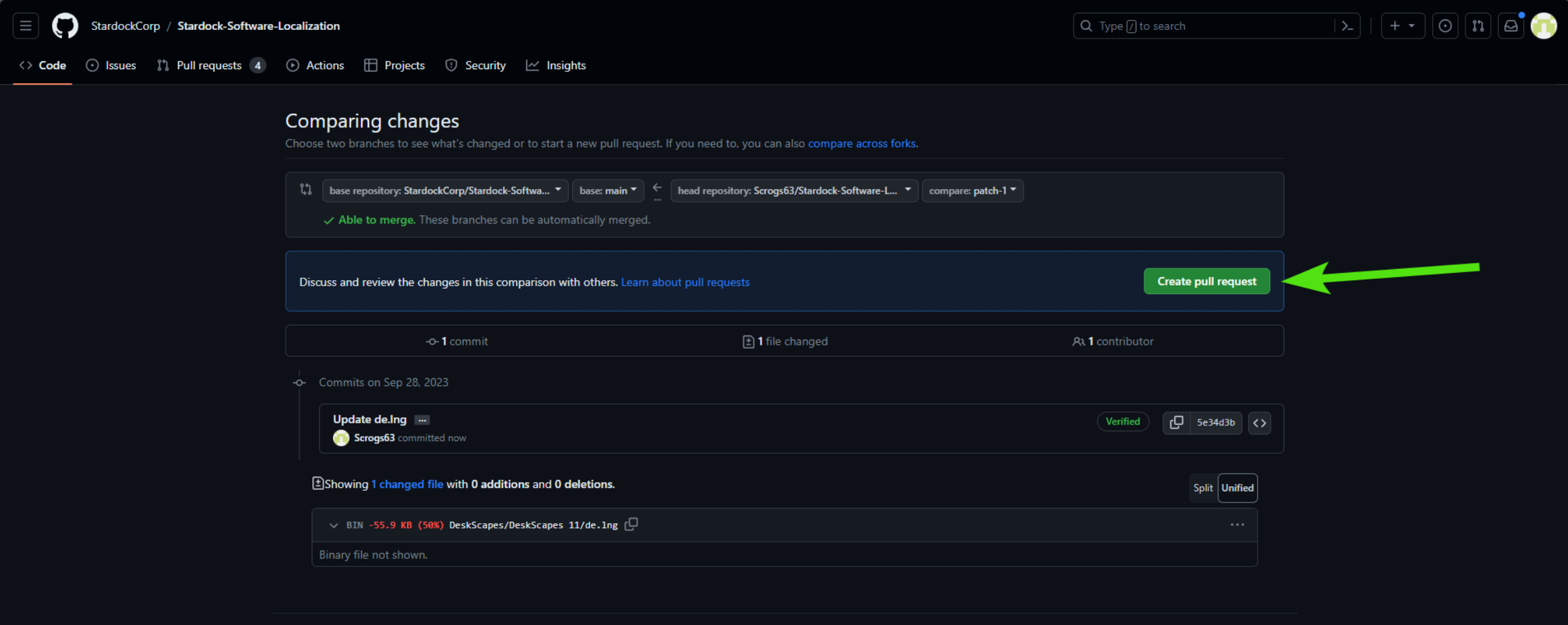Open the Pull requests tab
Image resolution: width=1568 pixels, height=625 pixels.
210,65
